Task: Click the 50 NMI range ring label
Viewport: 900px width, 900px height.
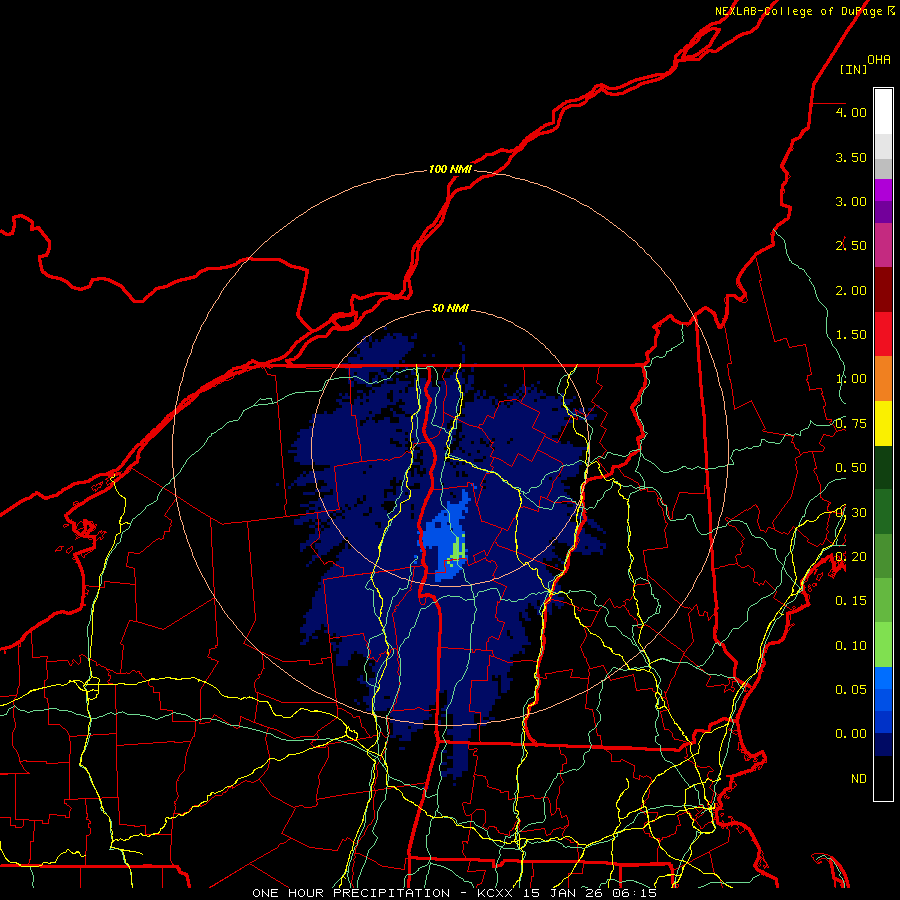Action: coord(450,308)
